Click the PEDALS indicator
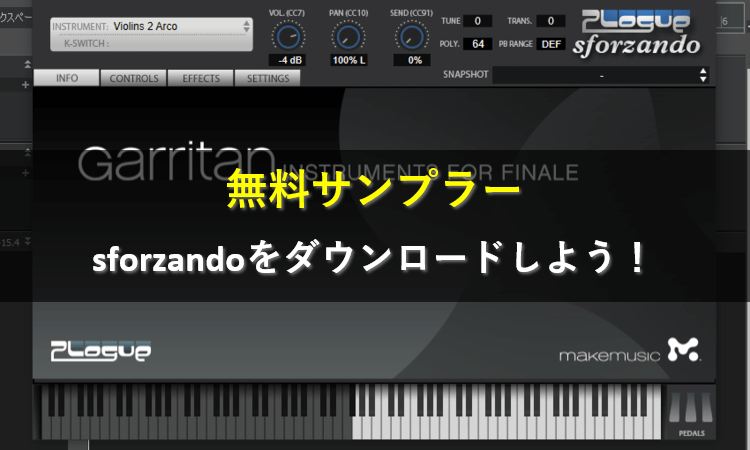This screenshot has height=450, width=750. (691, 413)
